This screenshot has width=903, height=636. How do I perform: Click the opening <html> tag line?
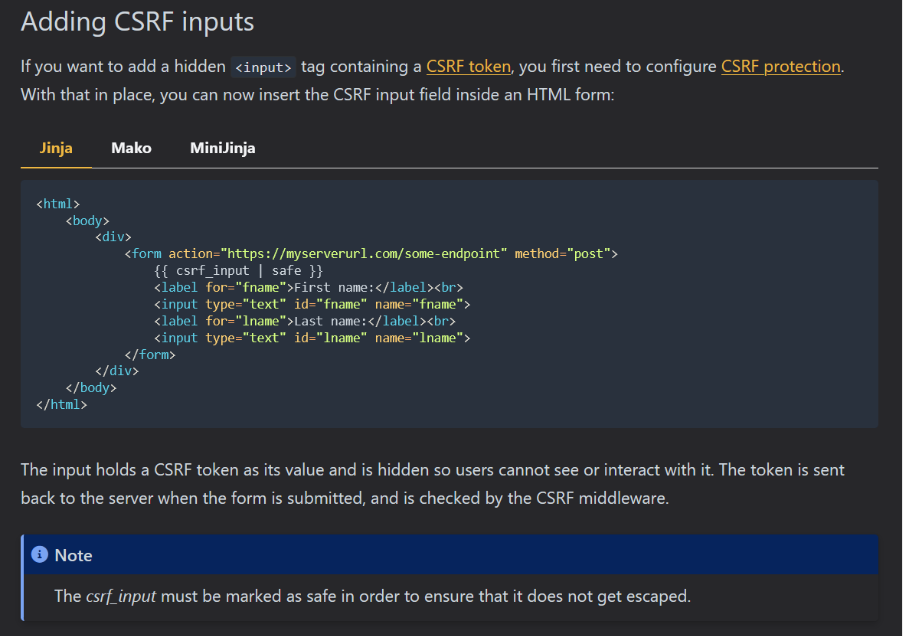(58, 204)
